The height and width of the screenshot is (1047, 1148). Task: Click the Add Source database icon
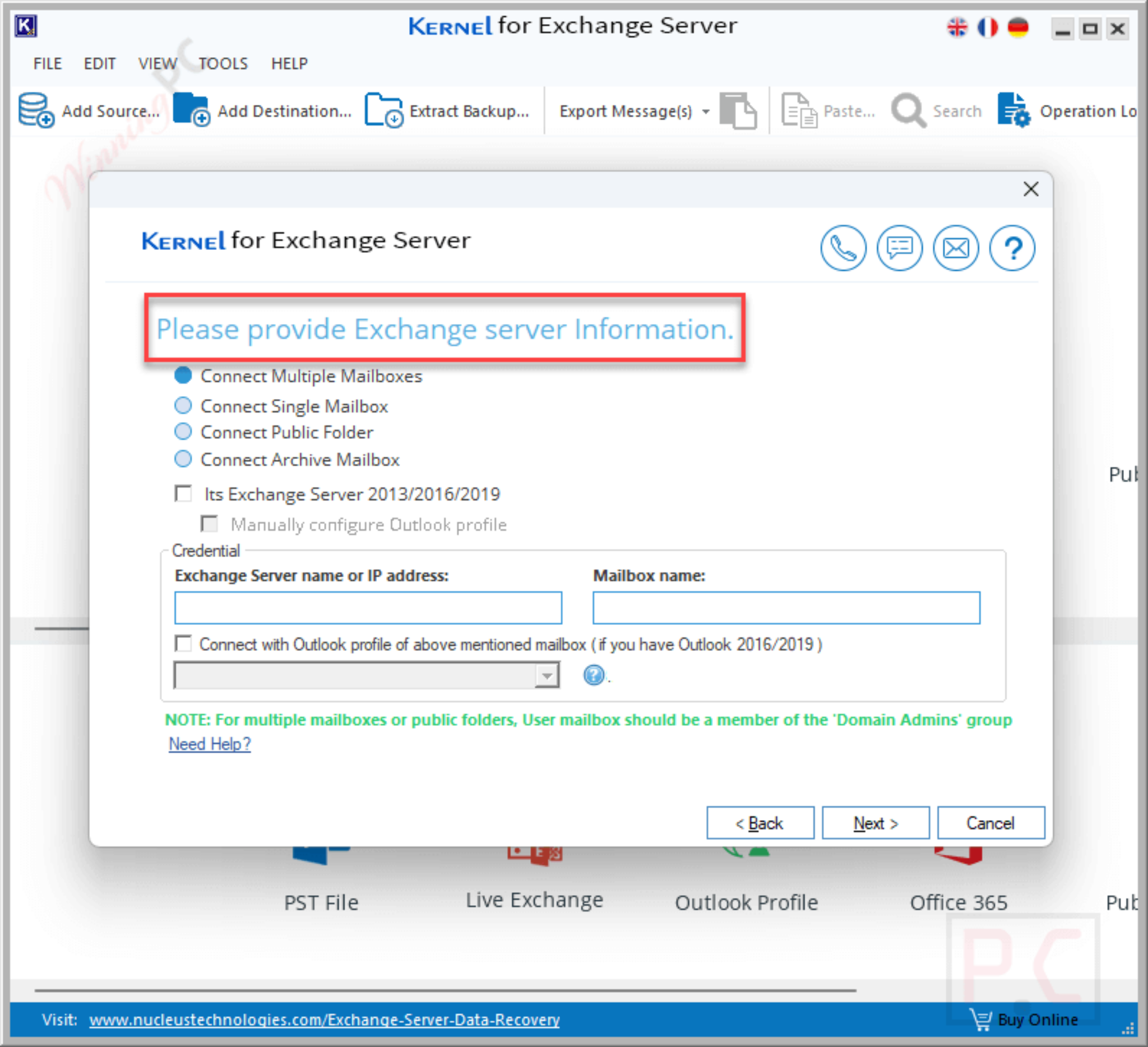coord(36,110)
